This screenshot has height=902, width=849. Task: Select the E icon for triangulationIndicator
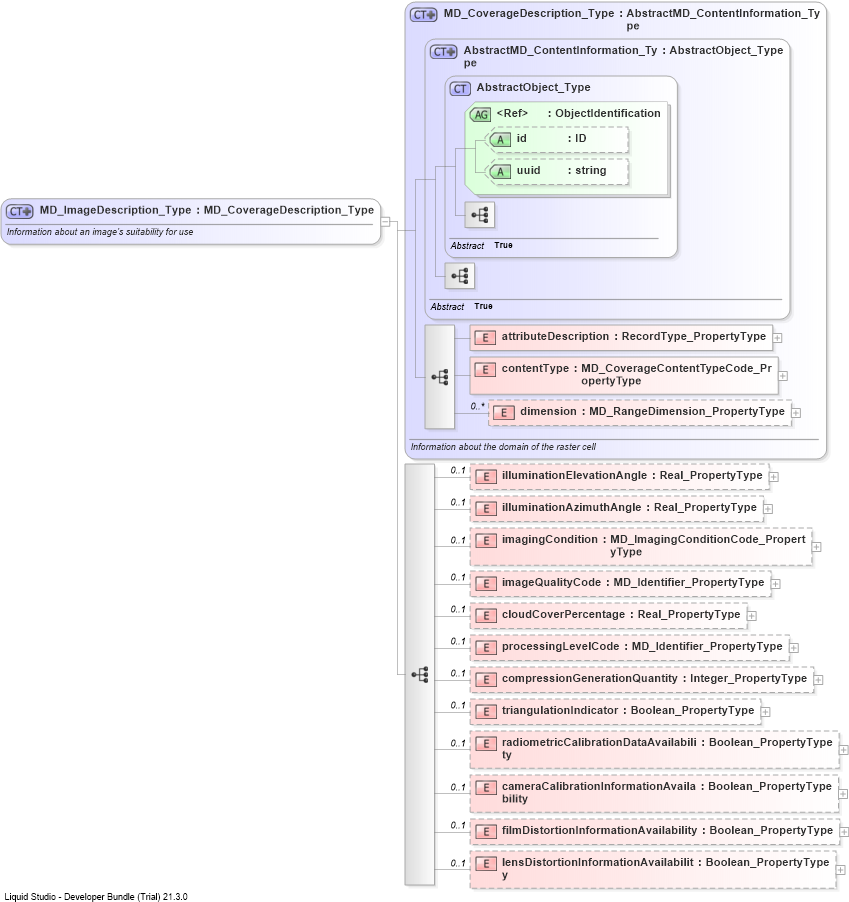(x=486, y=712)
